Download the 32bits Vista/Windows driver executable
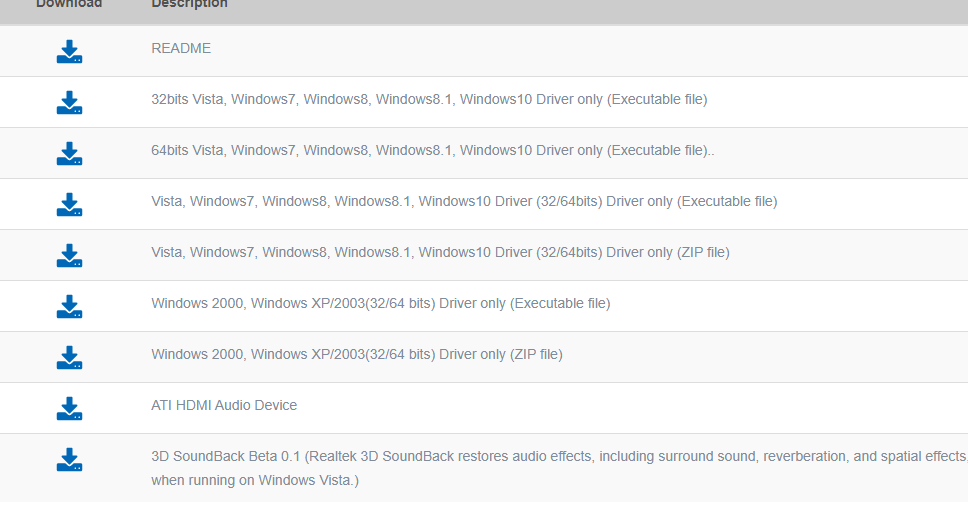Screen dimensions: 968x509 (x=69, y=103)
